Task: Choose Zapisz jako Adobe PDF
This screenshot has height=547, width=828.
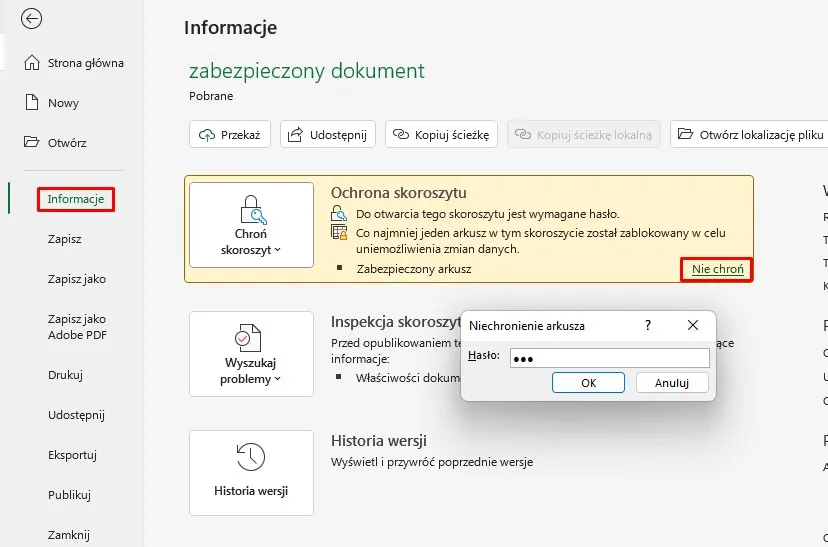Action: point(76,327)
